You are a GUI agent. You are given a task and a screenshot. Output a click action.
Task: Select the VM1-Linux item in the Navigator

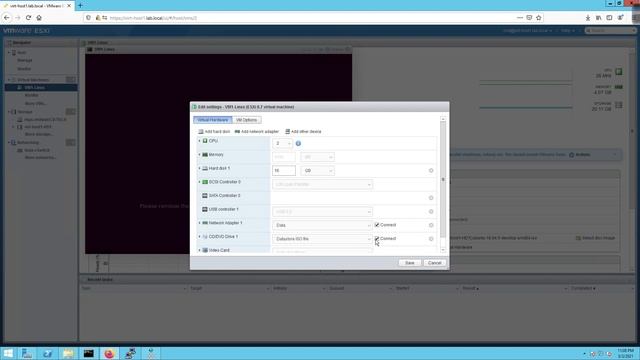41,87
